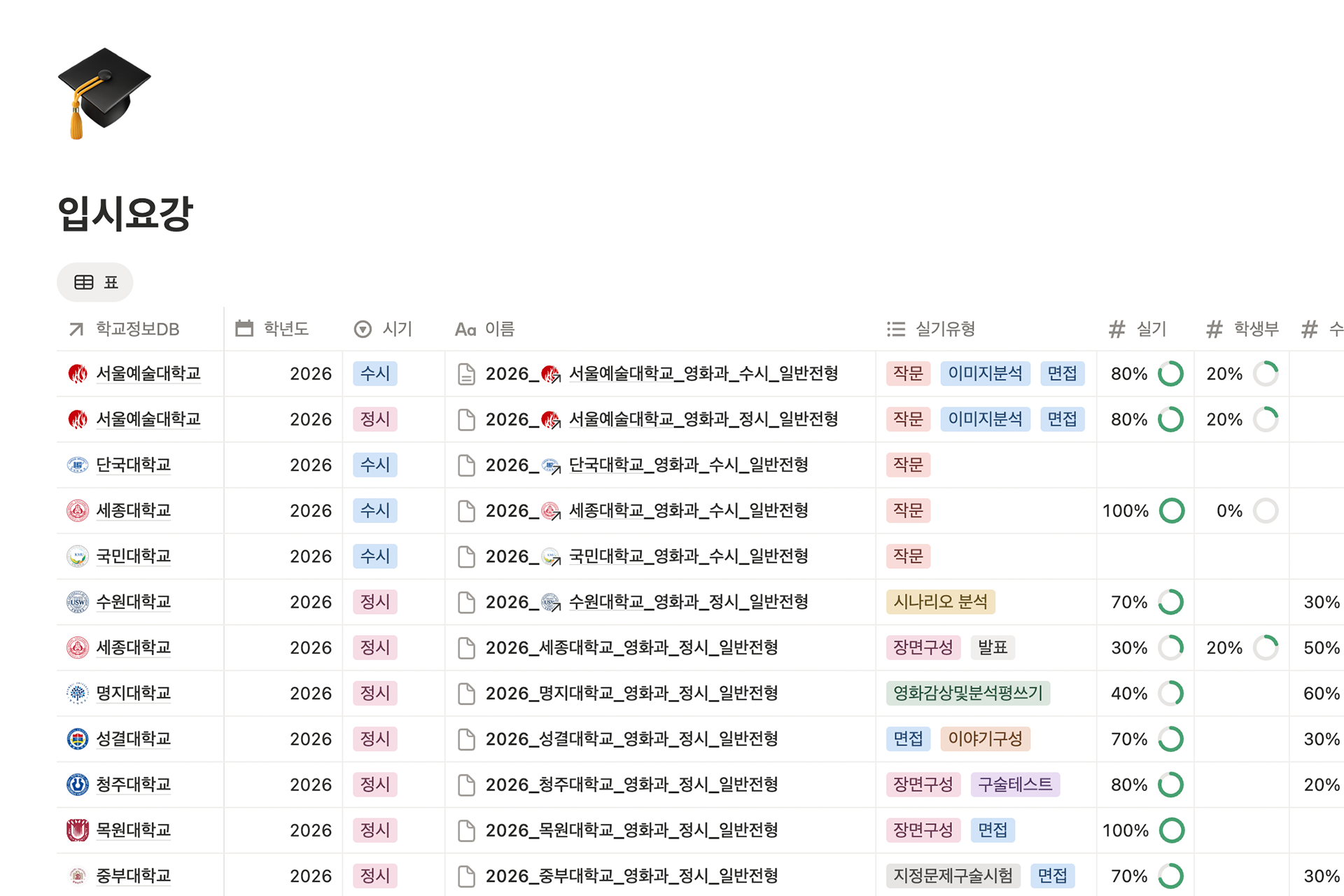Open page icon of 중부대학교_영화과_정시 entry
Viewport: 1344px width, 896px height.
[466, 876]
